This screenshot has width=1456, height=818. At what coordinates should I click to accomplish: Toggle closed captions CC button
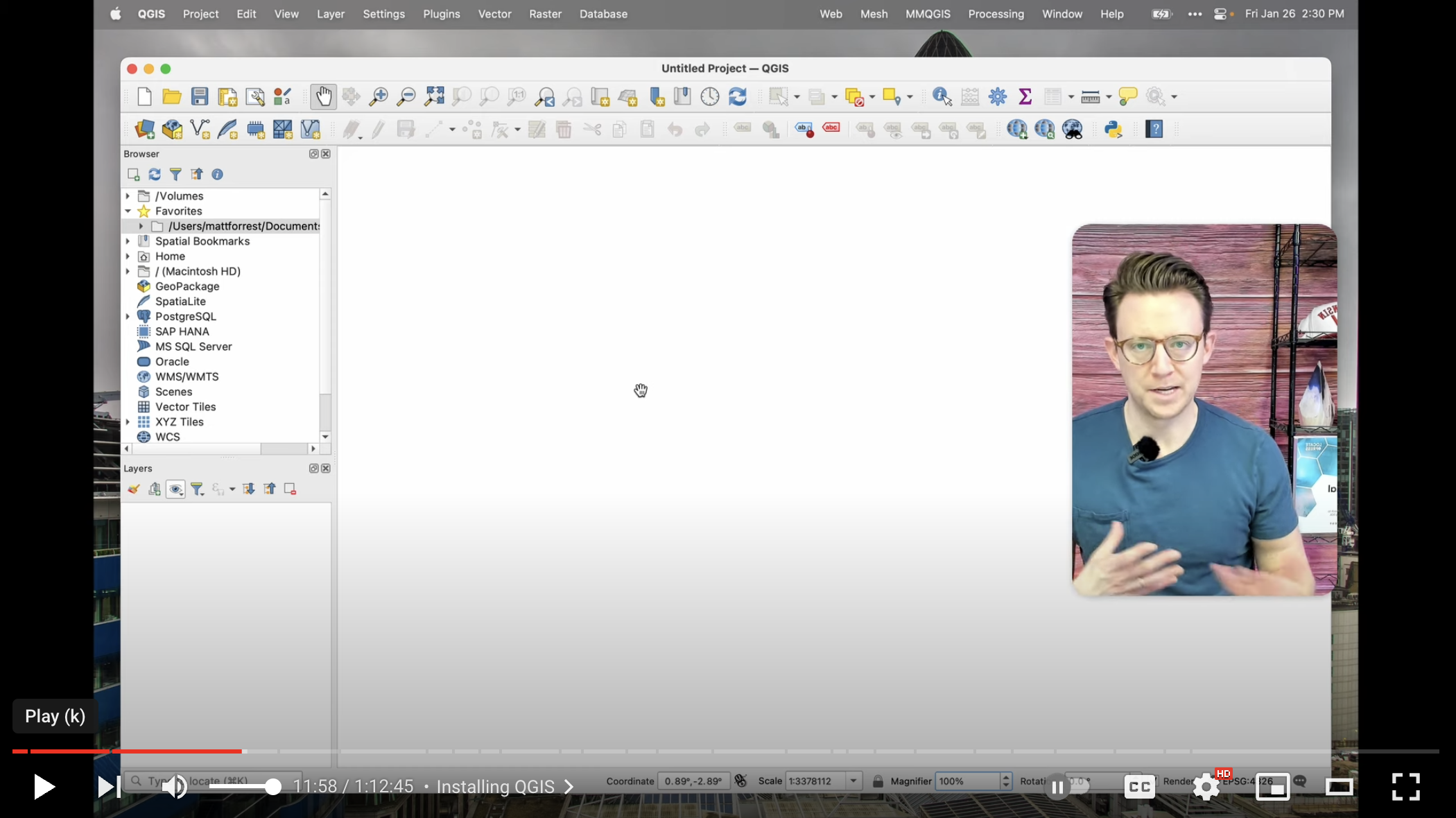point(1140,787)
